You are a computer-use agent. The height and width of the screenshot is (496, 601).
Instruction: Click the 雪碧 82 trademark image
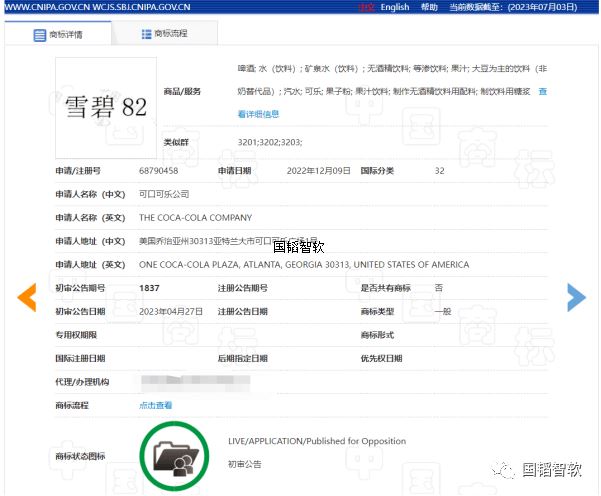click(x=106, y=108)
